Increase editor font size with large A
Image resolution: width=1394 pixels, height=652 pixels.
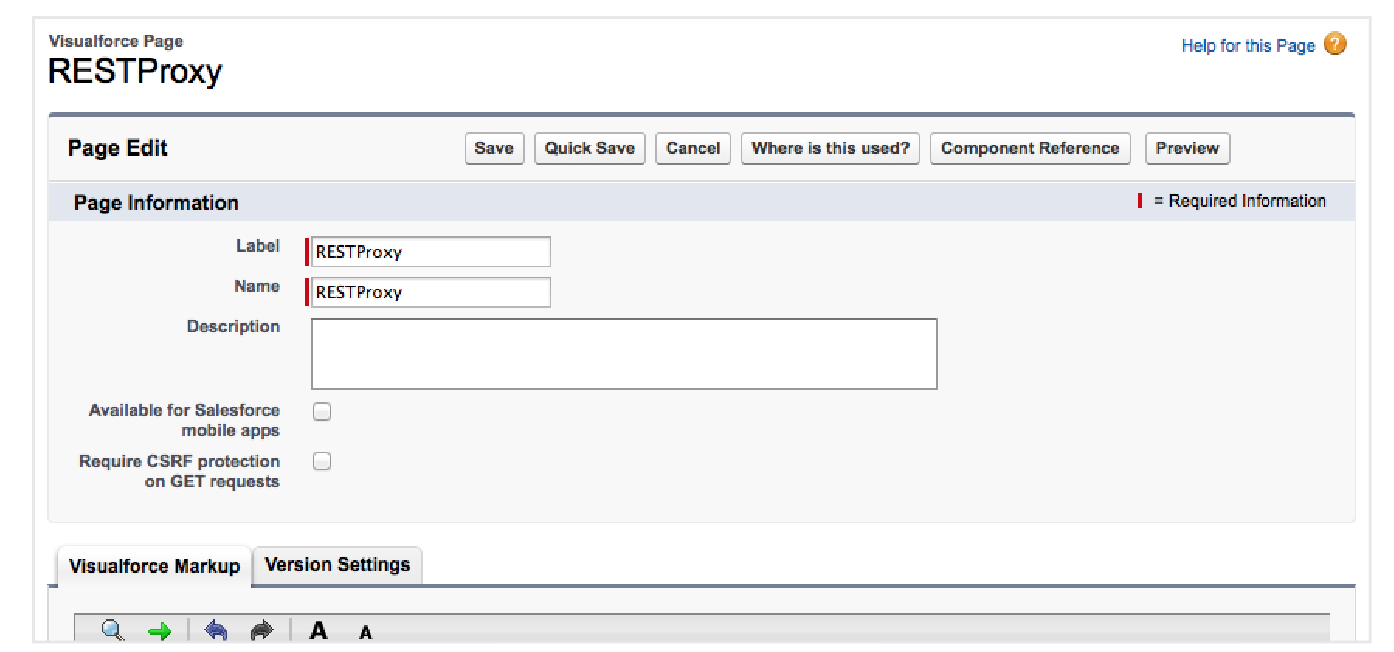coord(318,631)
